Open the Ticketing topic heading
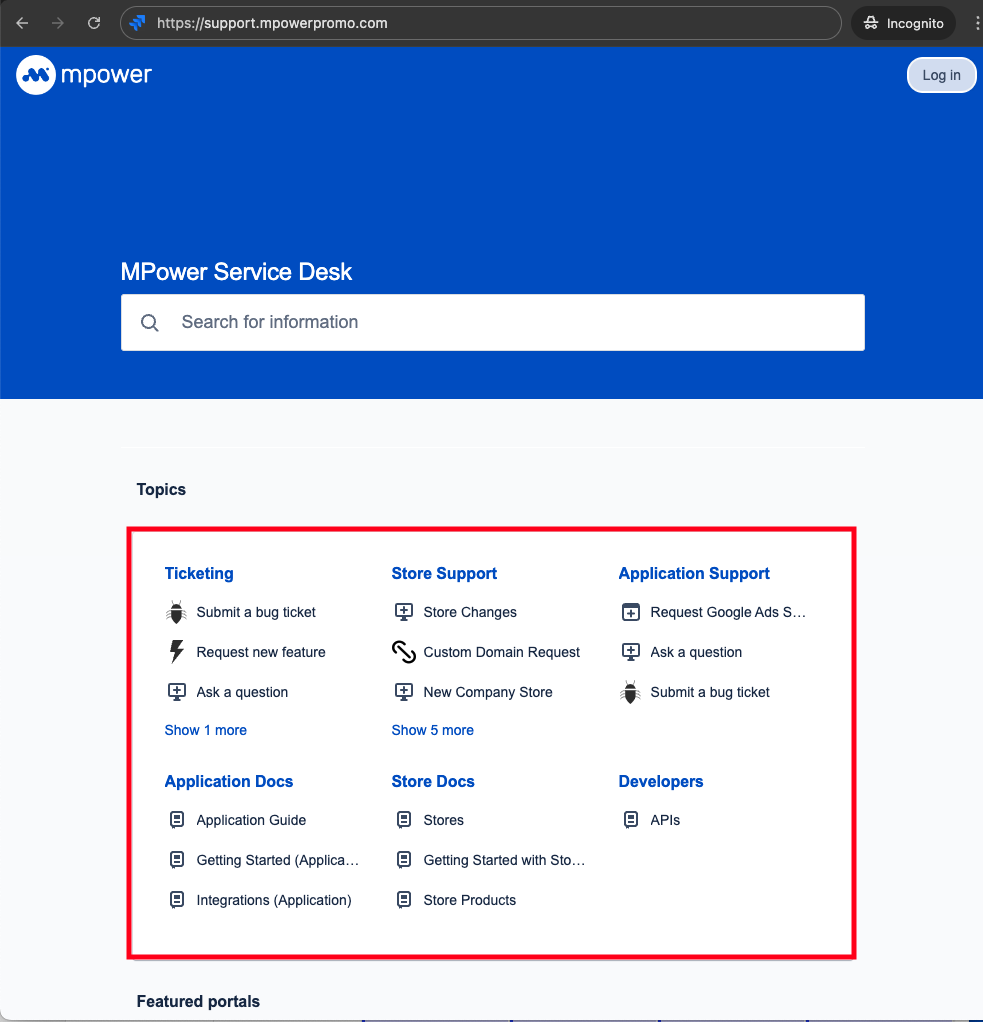The height and width of the screenshot is (1022, 983). click(x=199, y=574)
